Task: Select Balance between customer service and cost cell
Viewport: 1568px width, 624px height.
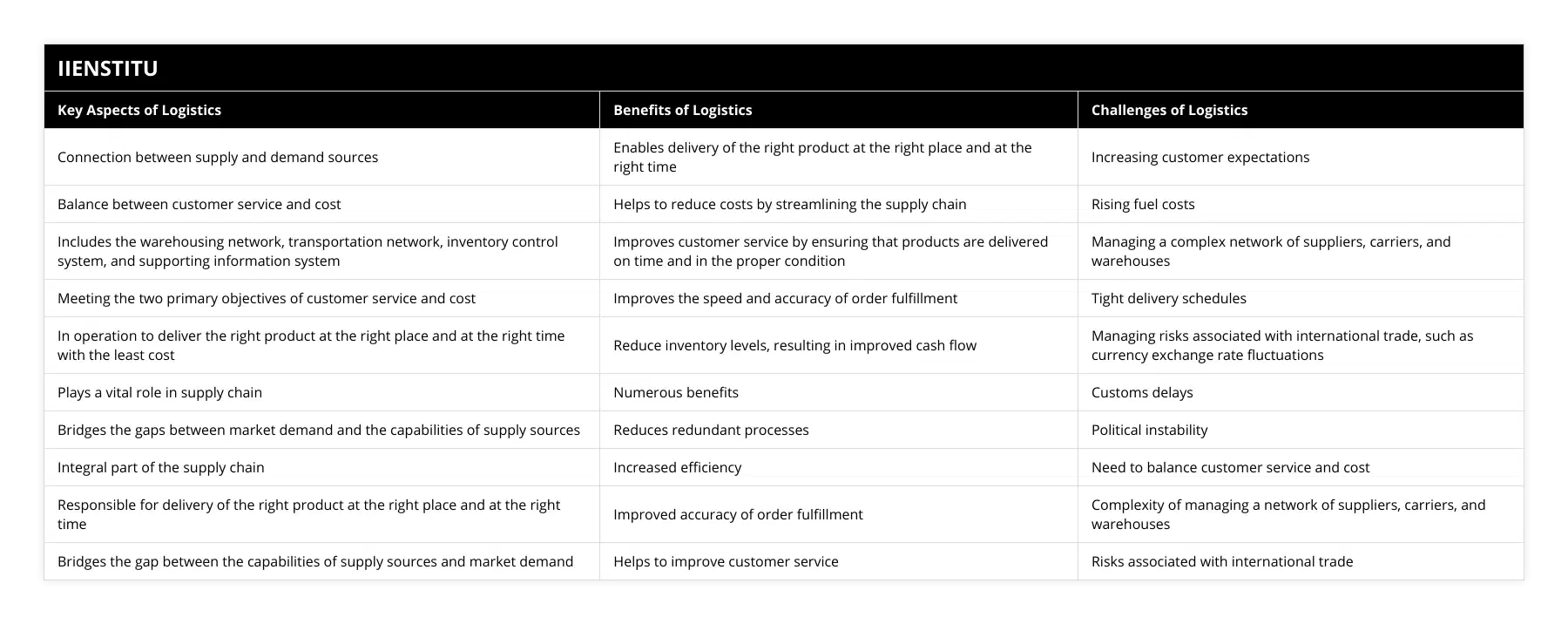Action: tap(199, 204)
